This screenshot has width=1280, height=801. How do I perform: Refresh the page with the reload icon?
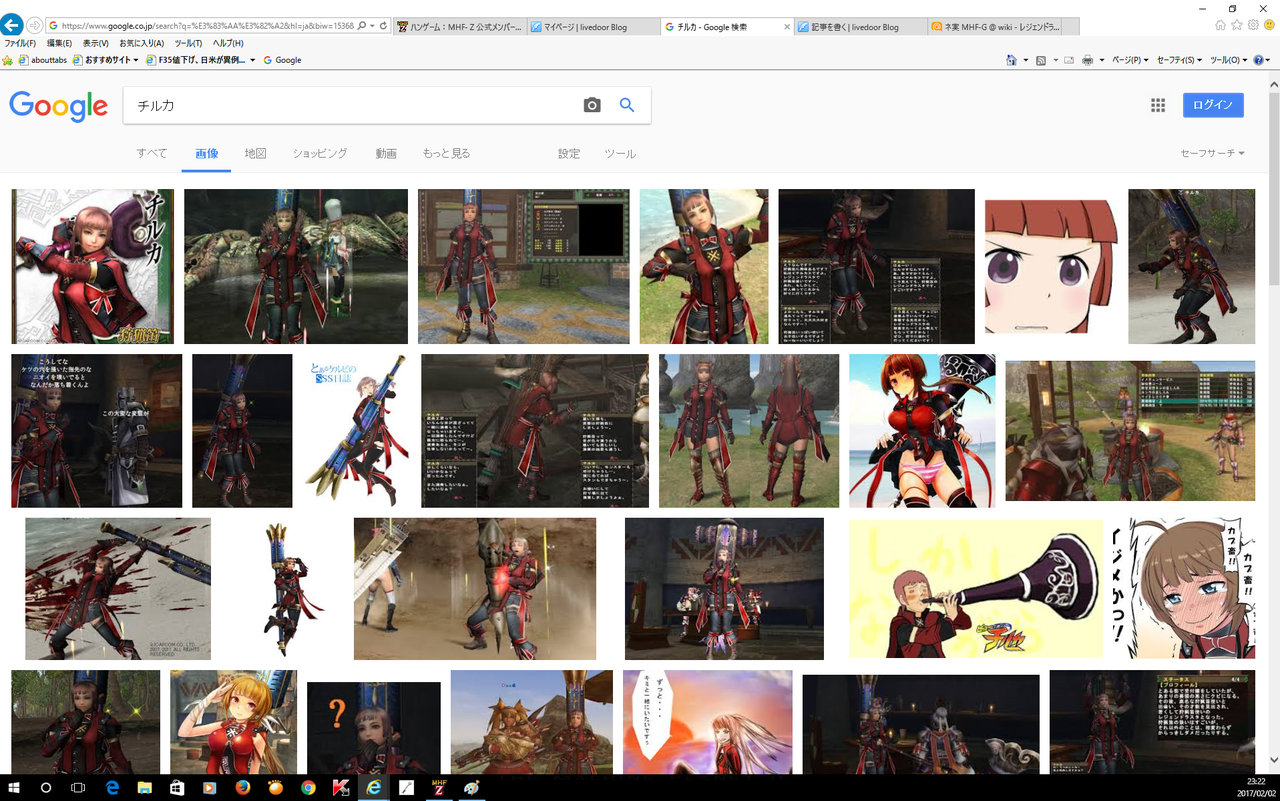point(384,26)
